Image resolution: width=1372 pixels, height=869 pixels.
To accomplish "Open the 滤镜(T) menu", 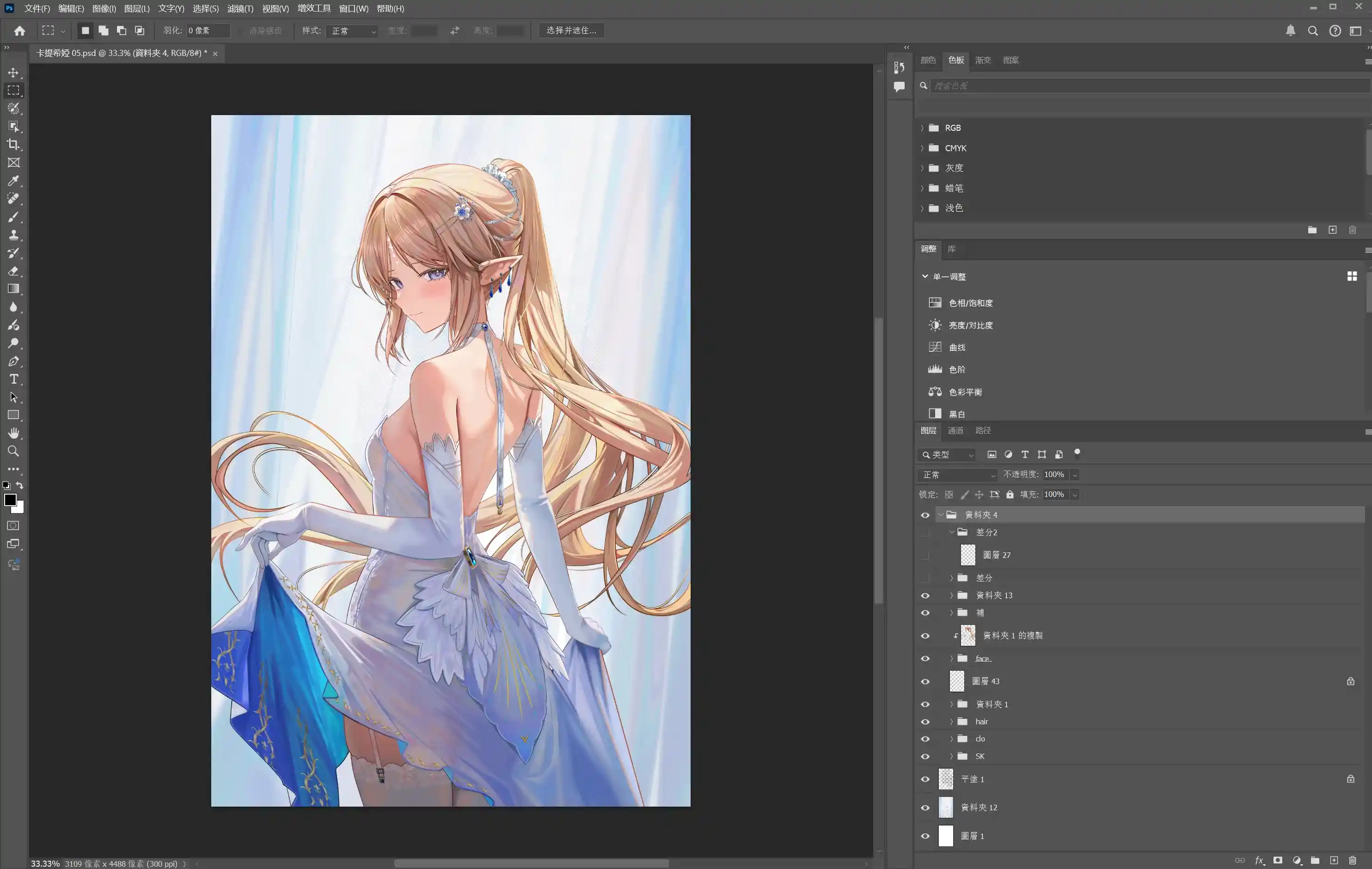I will [240, 8].
